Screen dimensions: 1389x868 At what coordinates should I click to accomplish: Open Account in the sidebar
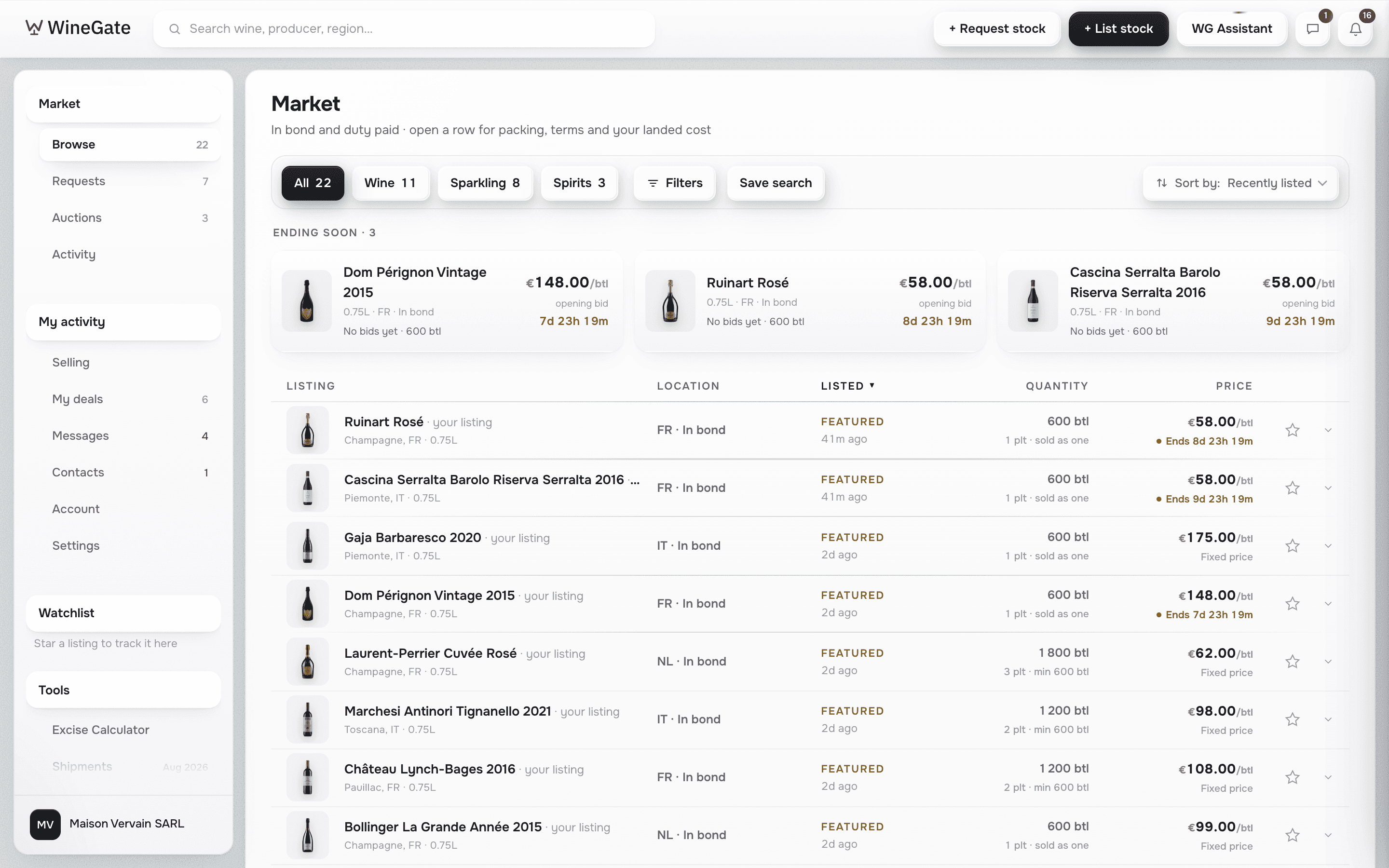pyautogui.click(x=130, y=509)
